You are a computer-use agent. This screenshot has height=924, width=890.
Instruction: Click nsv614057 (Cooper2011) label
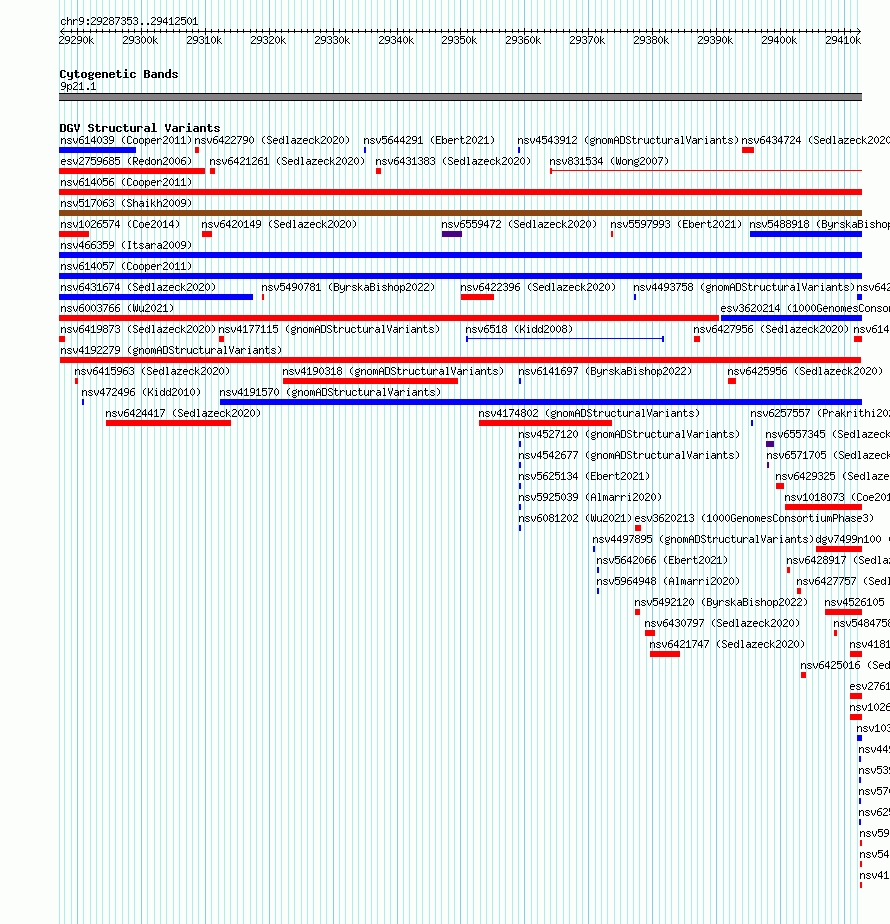(x=126, y=266)
